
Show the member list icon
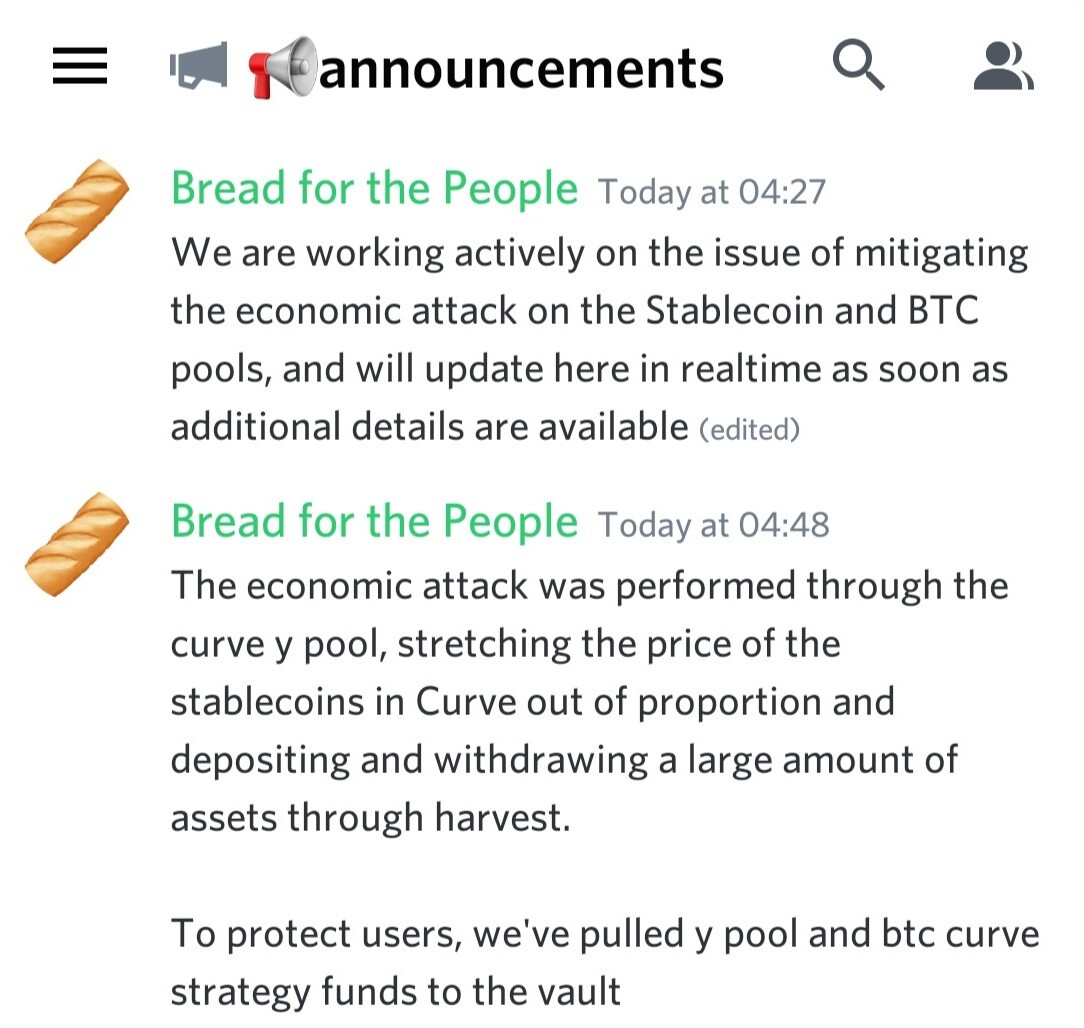[x=1003, y=66]
